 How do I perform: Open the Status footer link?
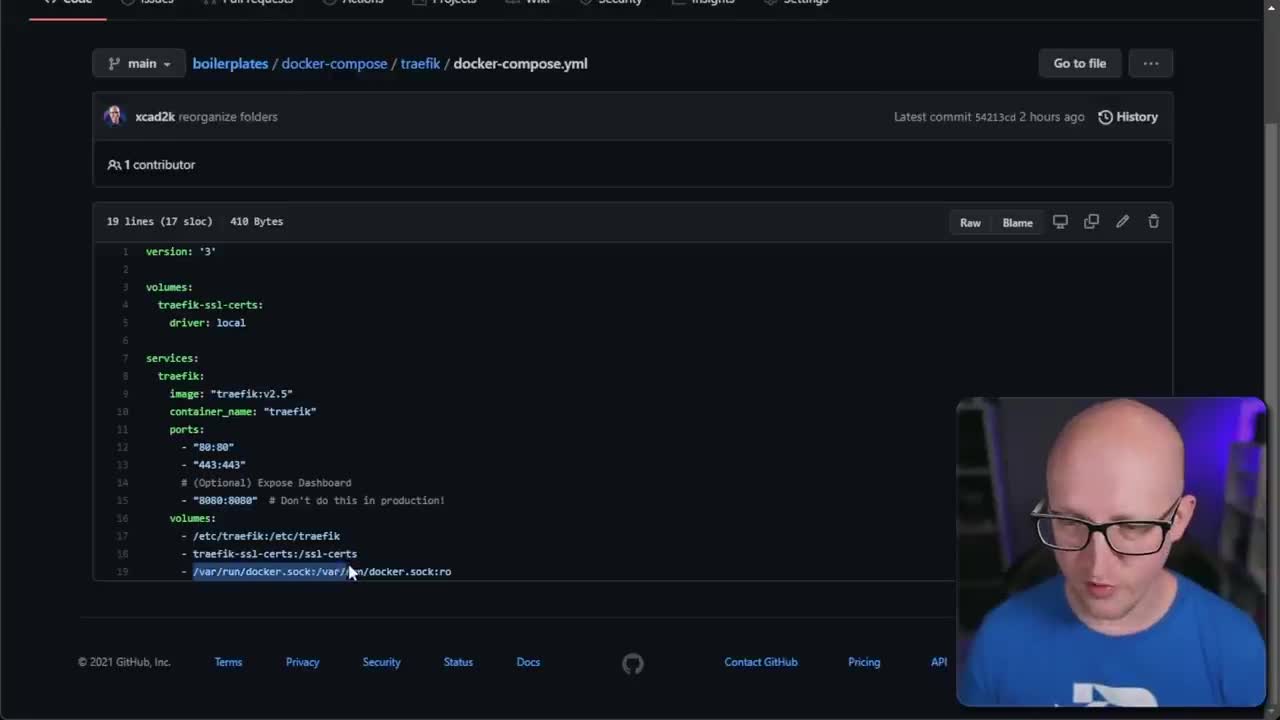458,662
